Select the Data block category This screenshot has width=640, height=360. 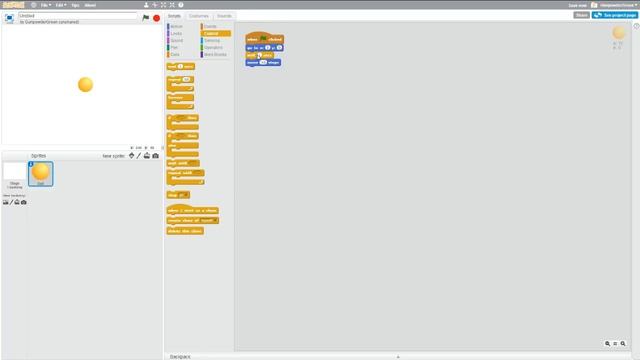tap(175, 54)
